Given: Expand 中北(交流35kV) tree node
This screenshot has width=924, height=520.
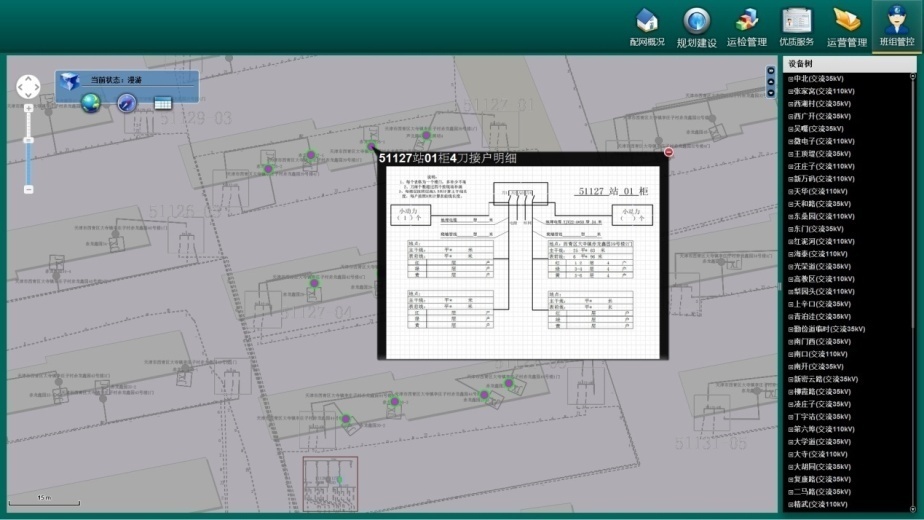Looking at the screenshot, I should point(790,78).
